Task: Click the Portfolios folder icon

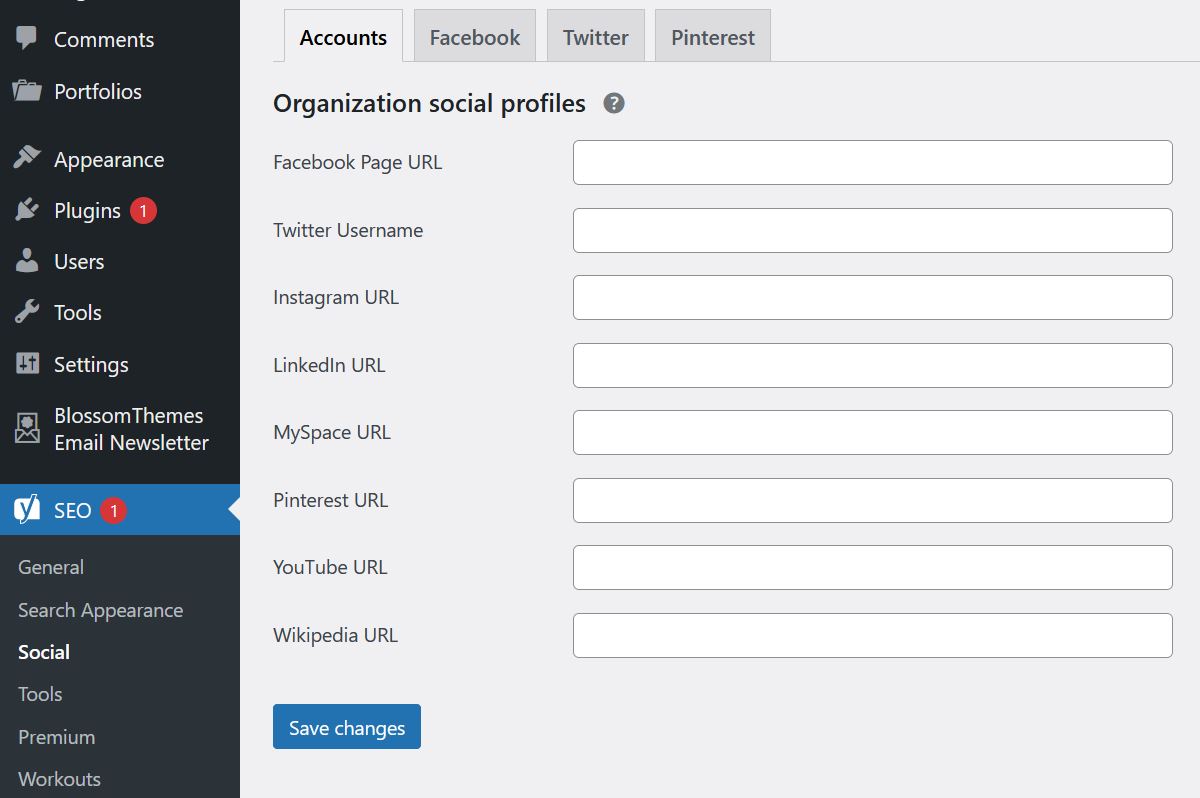Action: click(27, 91)
